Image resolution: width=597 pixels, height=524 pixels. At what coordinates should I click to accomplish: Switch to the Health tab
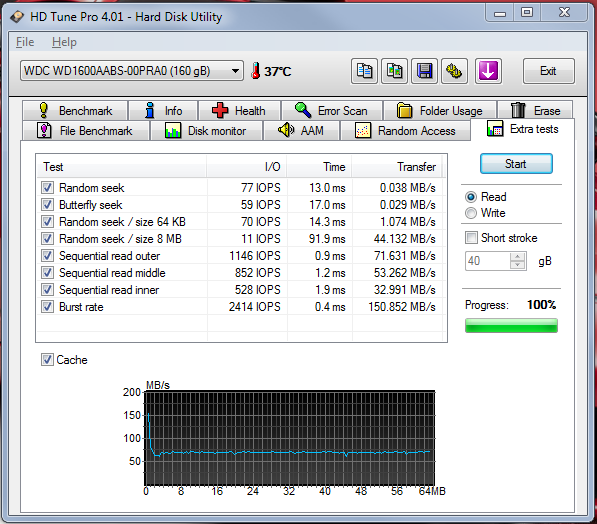[239, 111]
